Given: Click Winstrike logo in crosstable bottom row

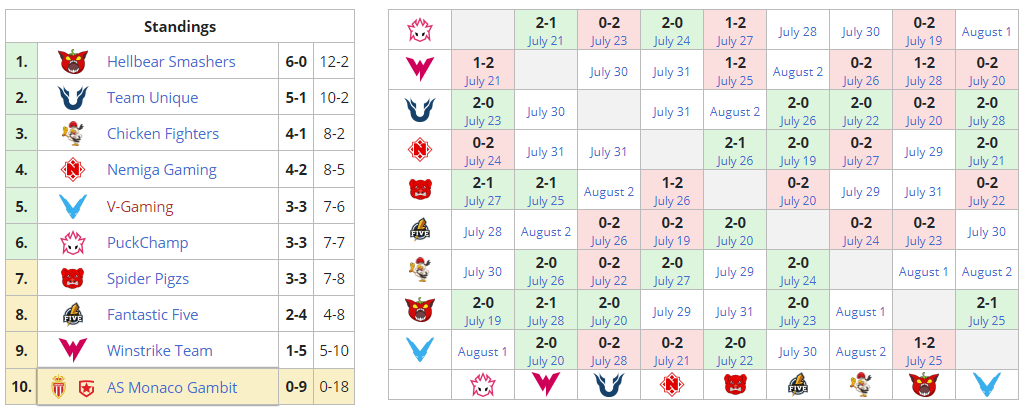Looking at the screenshot, I should [x=545, y=385].
